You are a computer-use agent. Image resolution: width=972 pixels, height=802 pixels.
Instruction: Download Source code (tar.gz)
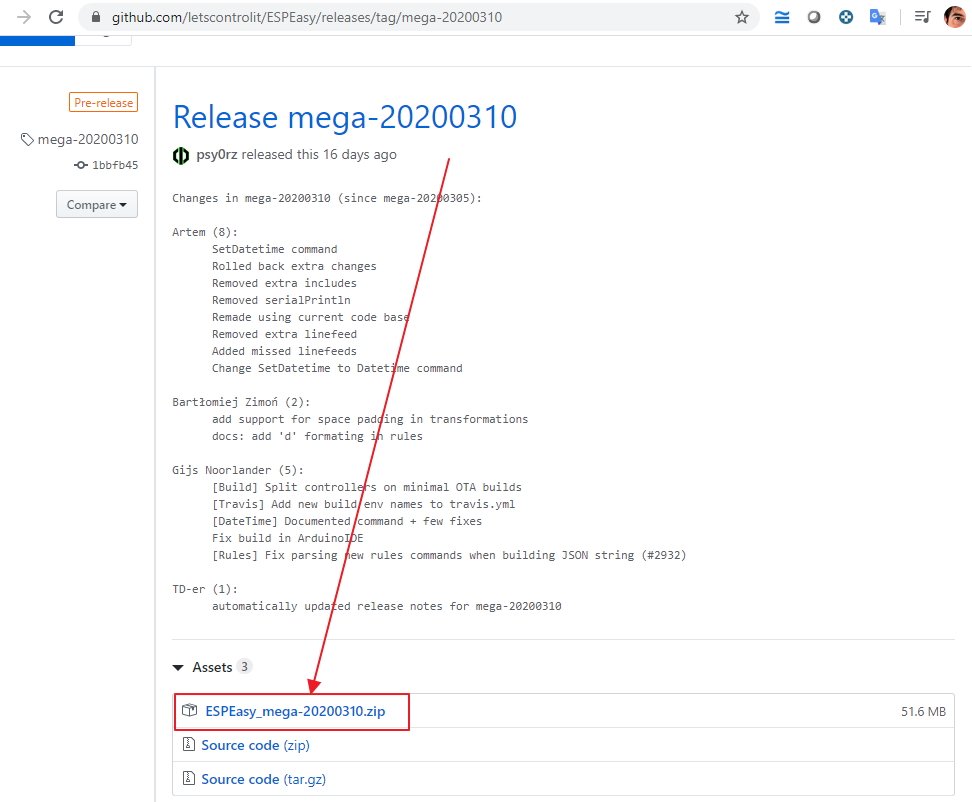click(x=263, y=779)
